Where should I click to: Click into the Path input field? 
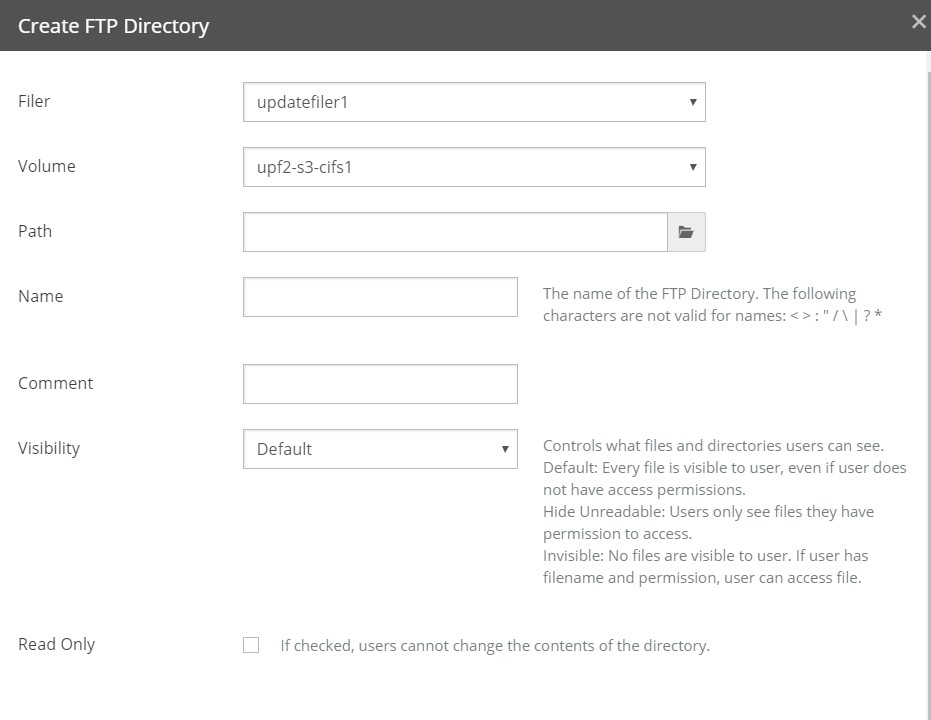(x=455, y=232)
